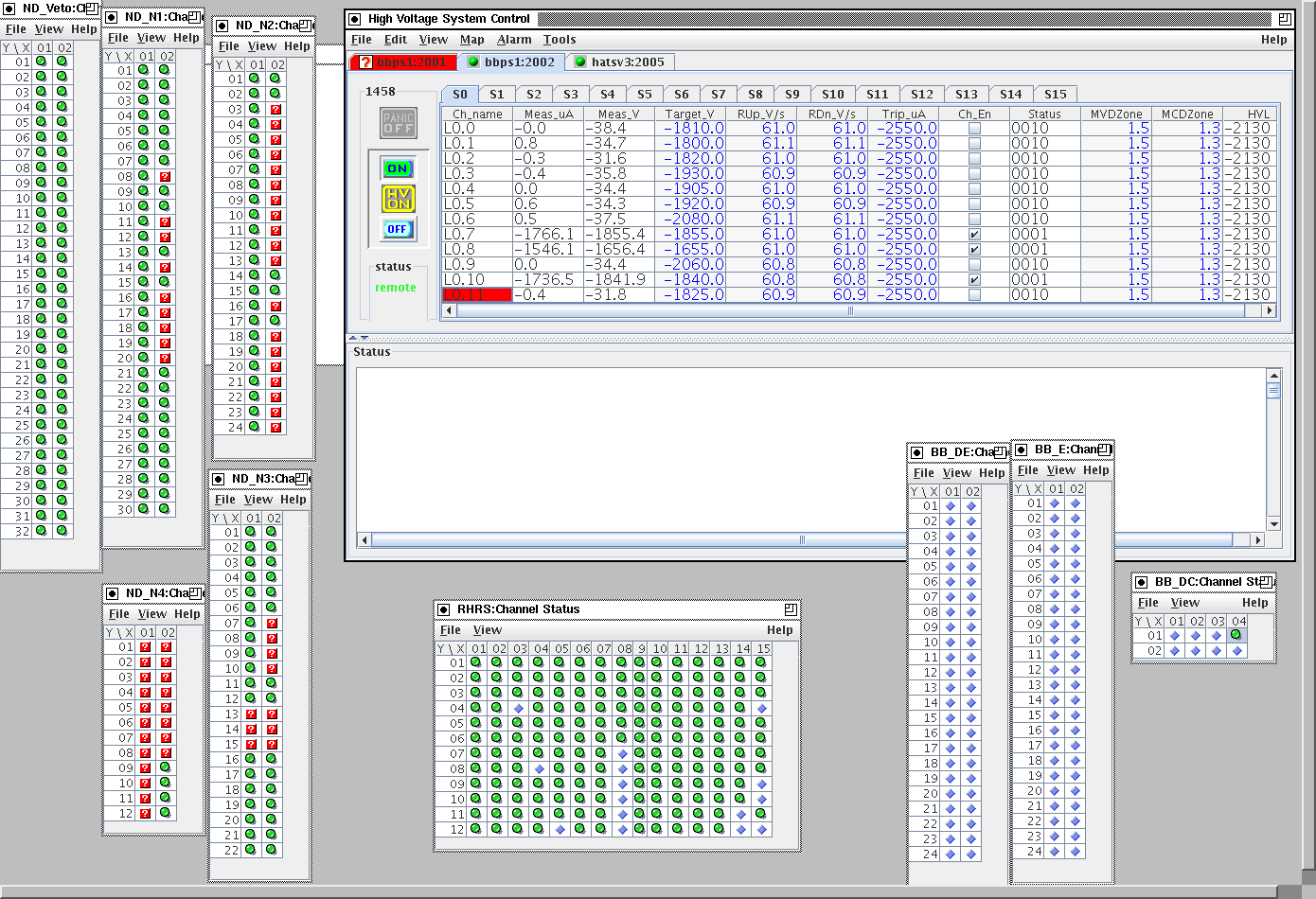Enable channel L0.9 Ch_En checkbox
The width and height of the screenshot is (1316, 899).
974,265
